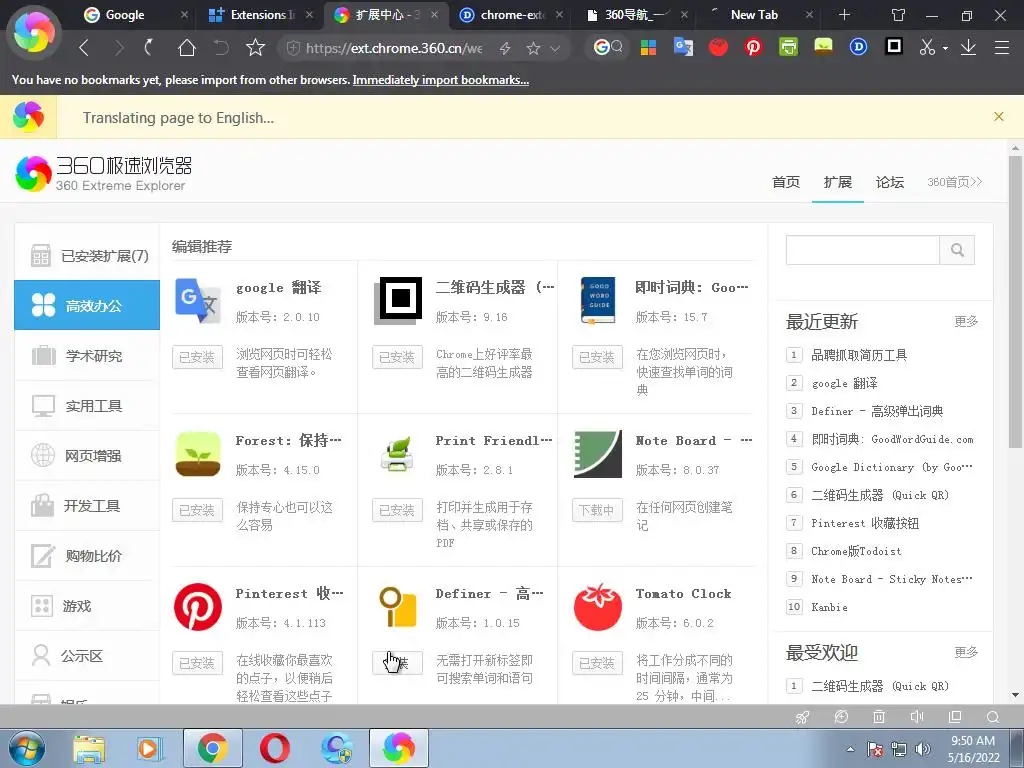
Task: Click the home page toolbar button
Action: pos(187,47)
